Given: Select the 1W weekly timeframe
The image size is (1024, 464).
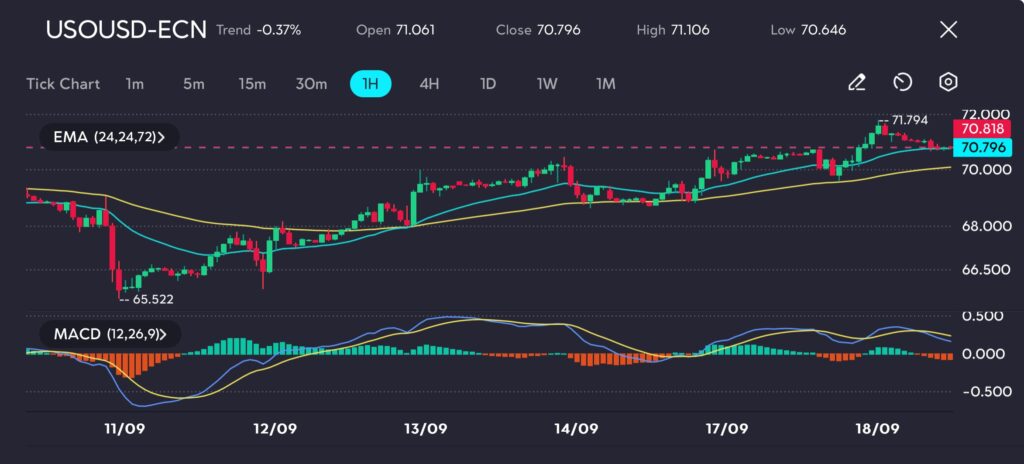Looking at the screenshot, I should 547,84.
